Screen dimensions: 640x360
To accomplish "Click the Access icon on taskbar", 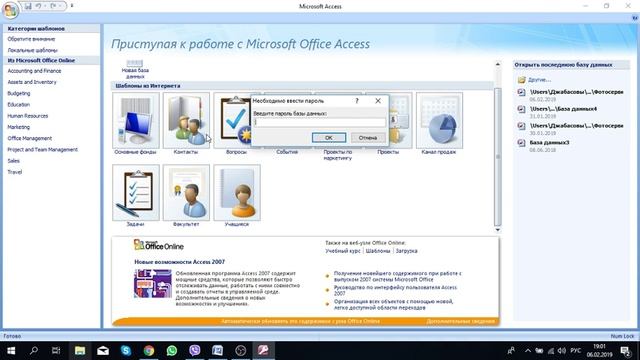I will (263, 351).
